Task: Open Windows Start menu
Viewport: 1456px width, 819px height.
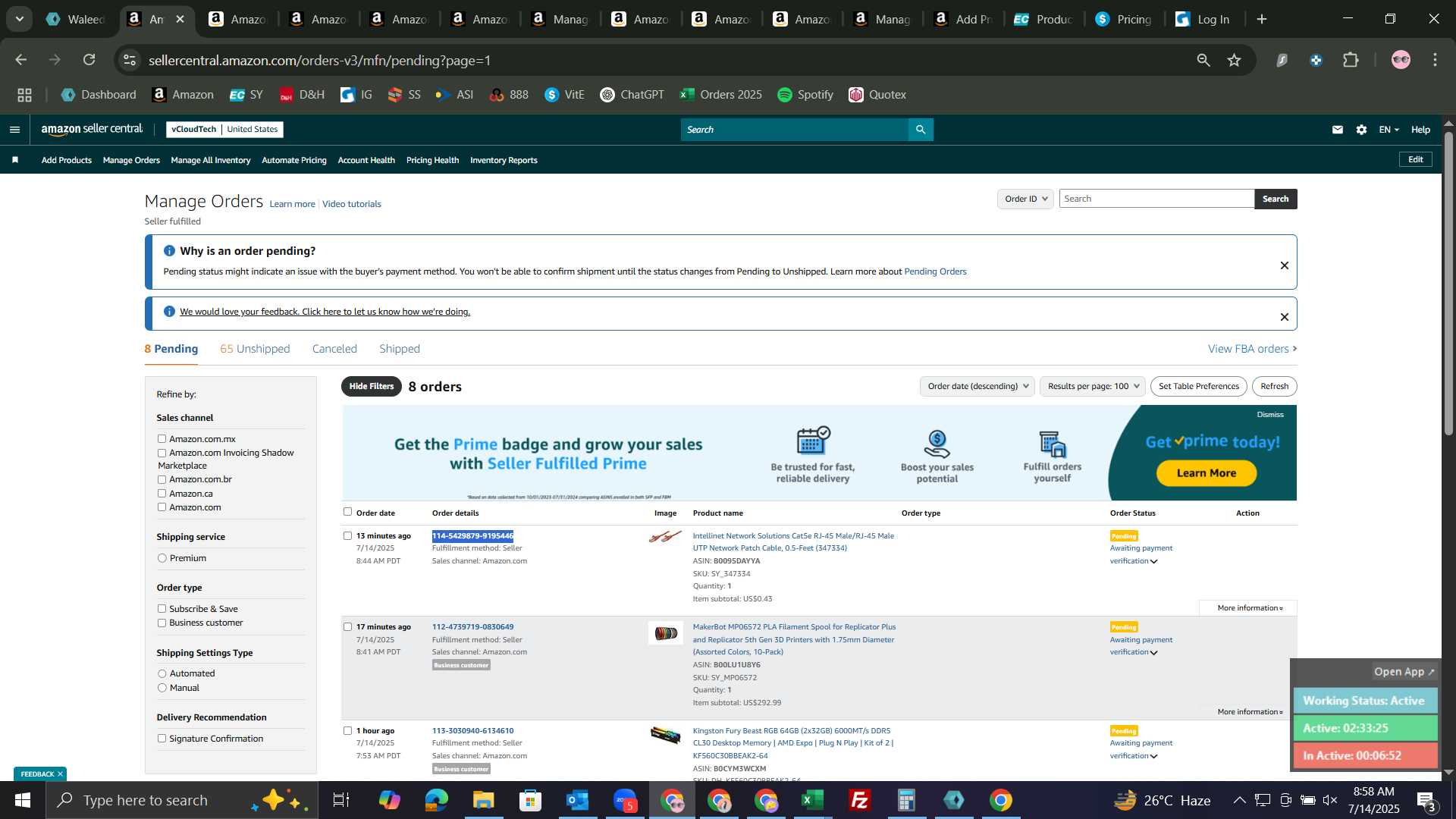Action: tap(23, 800)
